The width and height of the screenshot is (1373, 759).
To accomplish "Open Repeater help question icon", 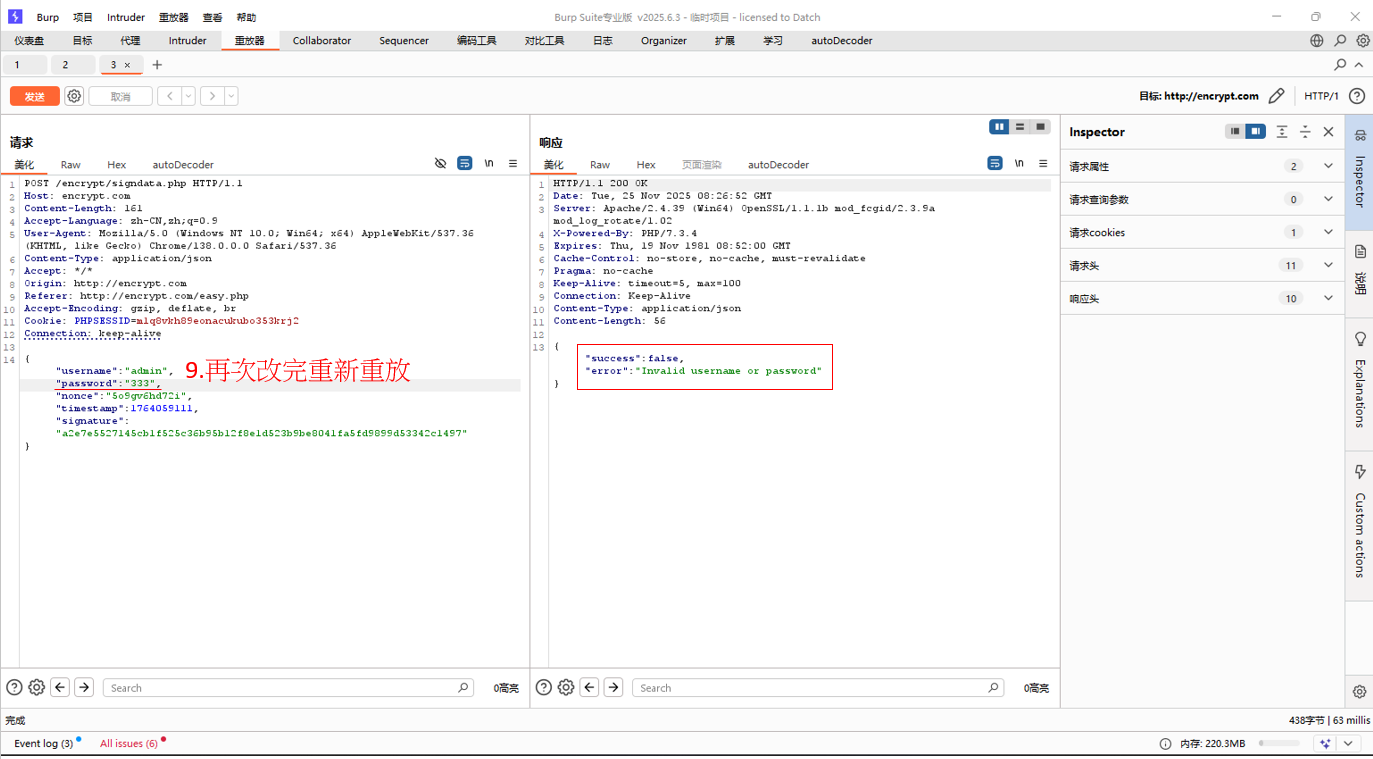I will tap(1357, 96).
